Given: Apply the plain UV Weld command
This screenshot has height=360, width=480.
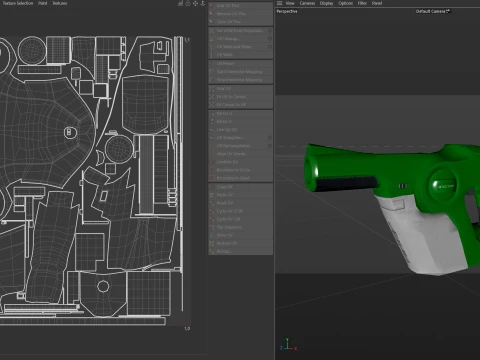Looking at the screenshot, I should coord(240,55).
